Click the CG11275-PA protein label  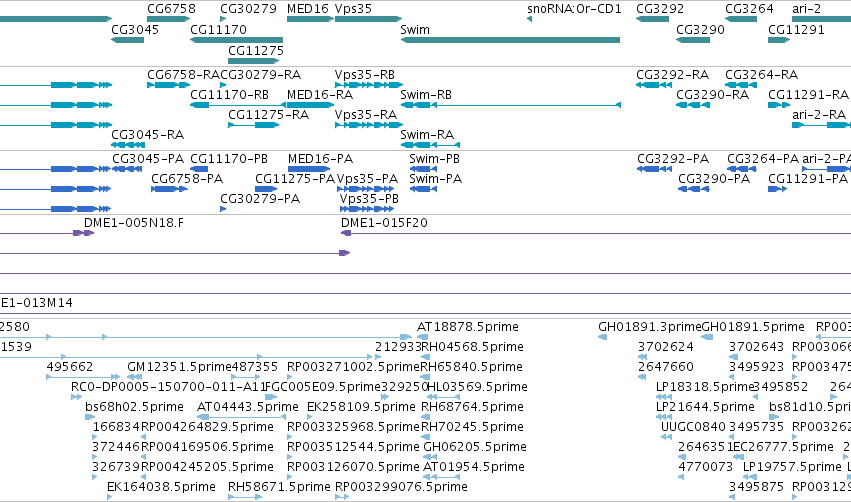point(295,179)
